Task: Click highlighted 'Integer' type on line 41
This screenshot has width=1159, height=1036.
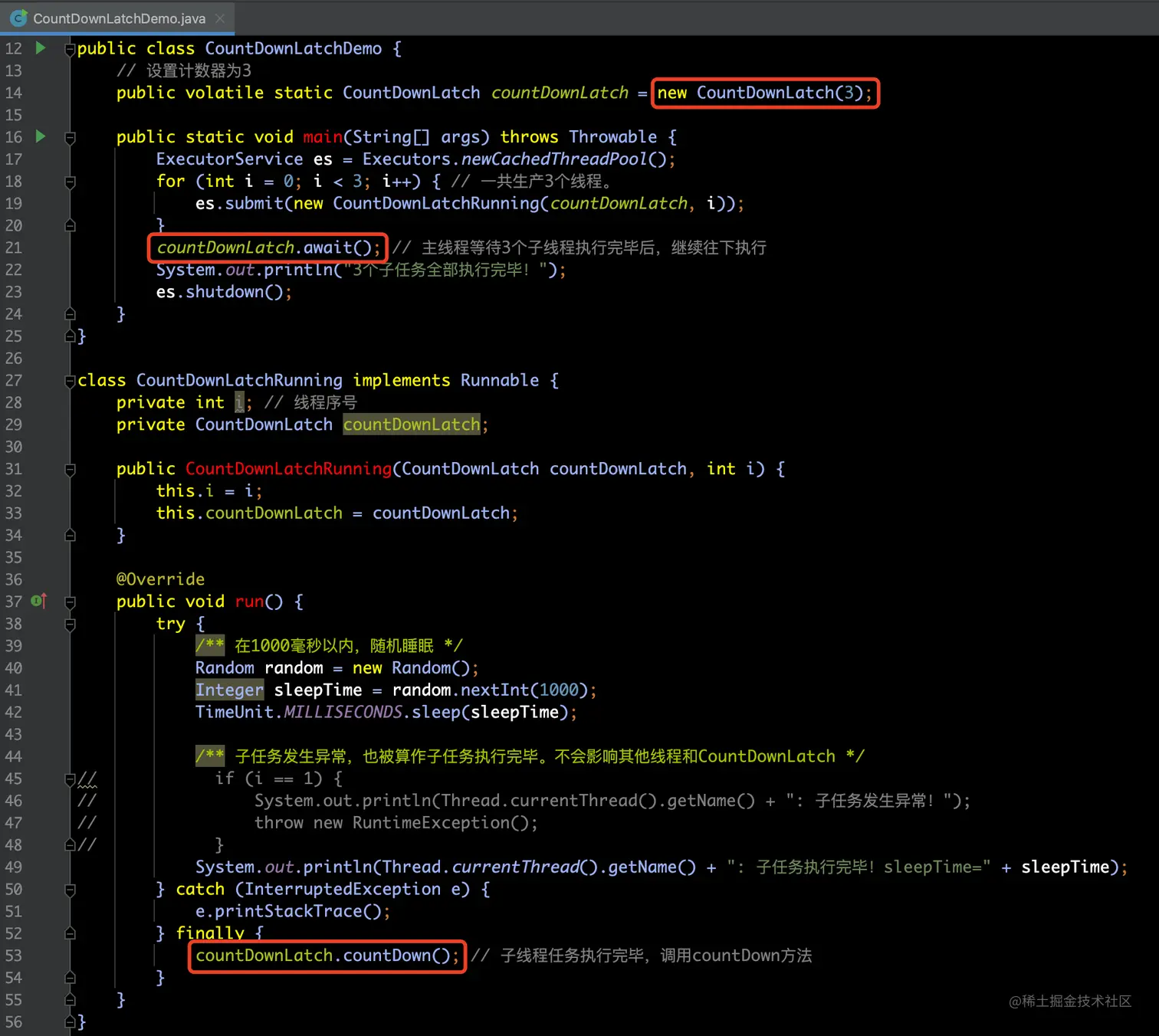Action: 229,690
